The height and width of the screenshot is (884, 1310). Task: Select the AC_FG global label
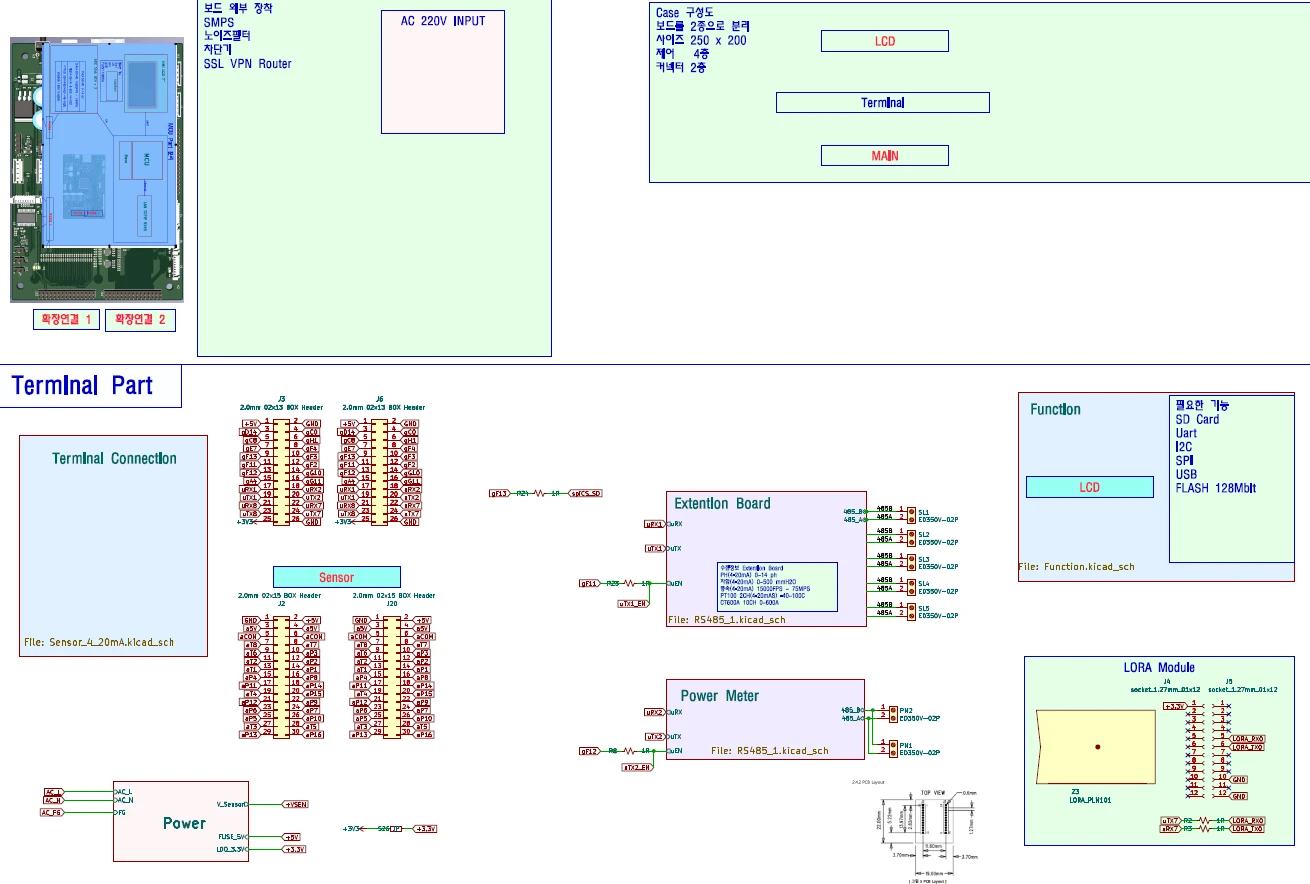(53, 813)
